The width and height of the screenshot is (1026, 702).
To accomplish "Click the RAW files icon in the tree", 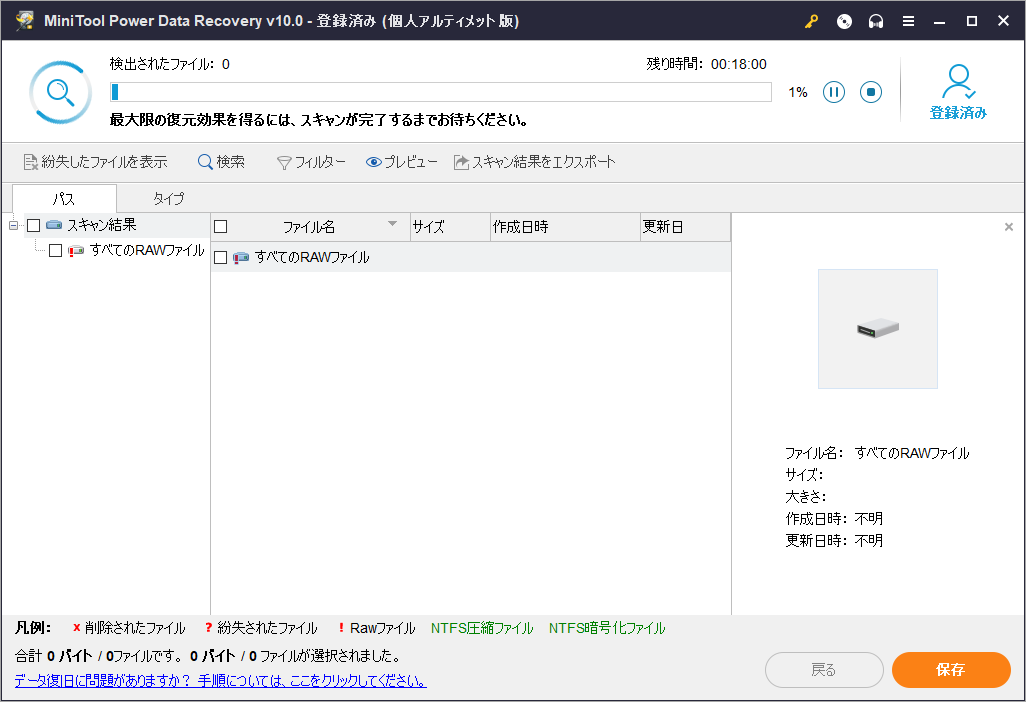I will tap(76, 251).
